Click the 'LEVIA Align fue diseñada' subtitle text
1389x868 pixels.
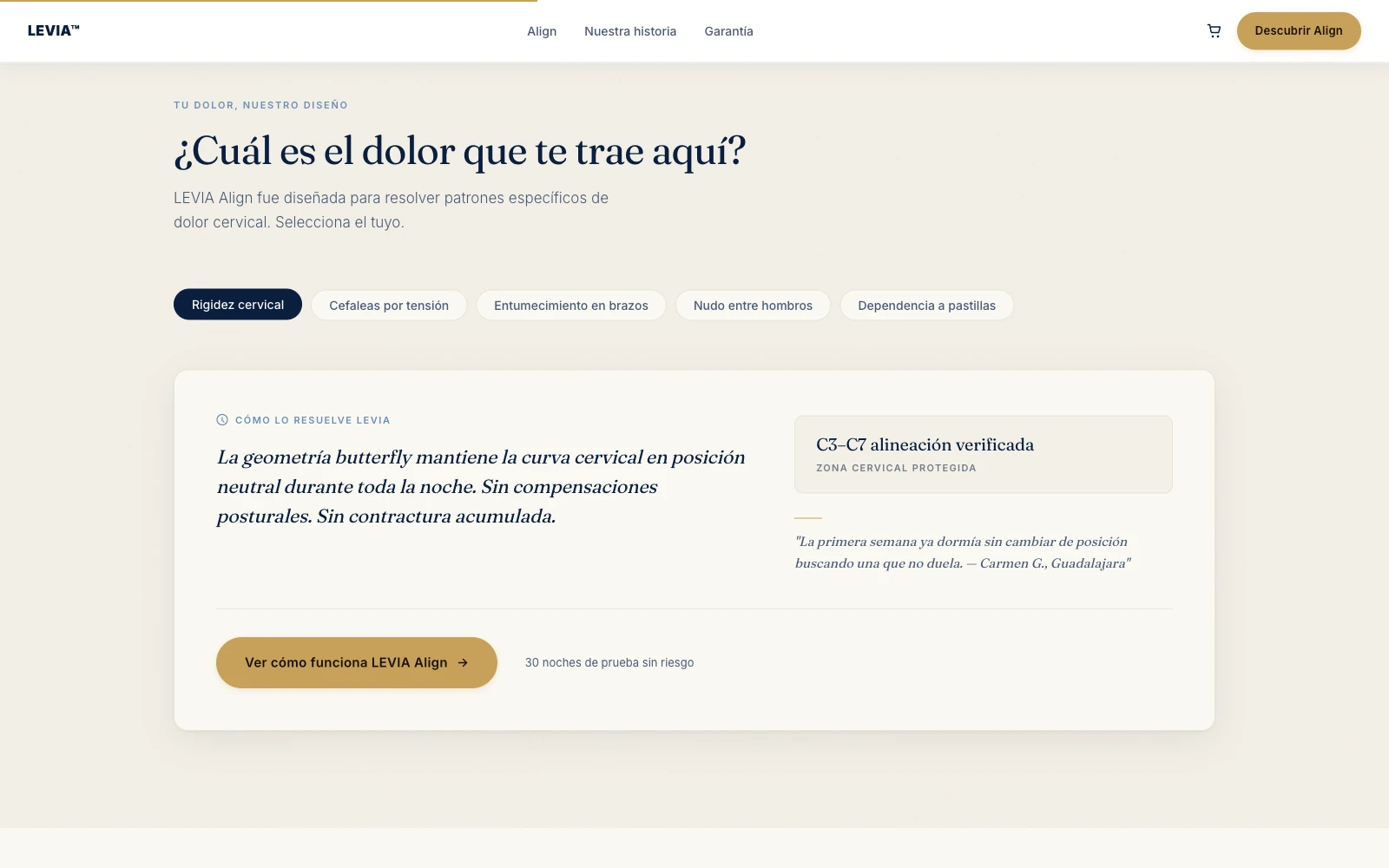tap(391, 210)
